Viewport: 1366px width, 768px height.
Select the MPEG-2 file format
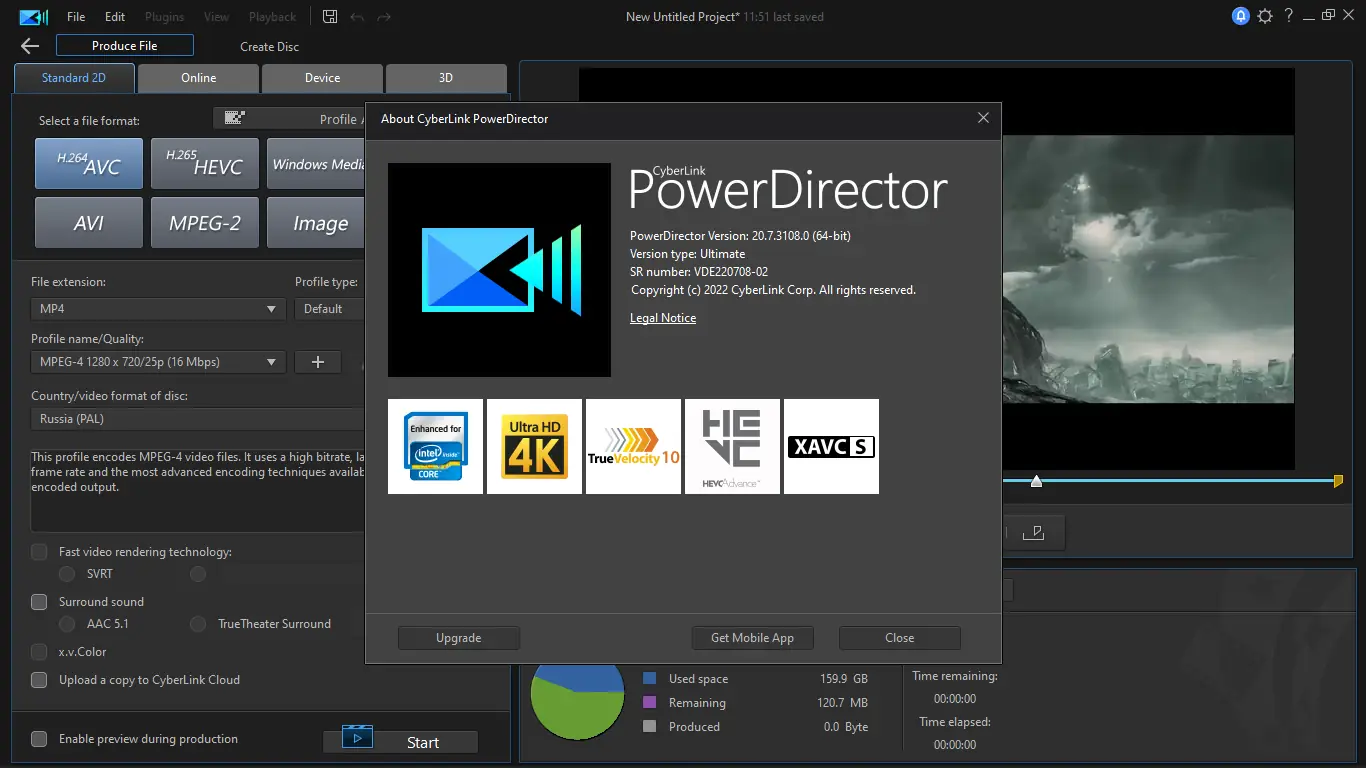[x=205, y=222]
